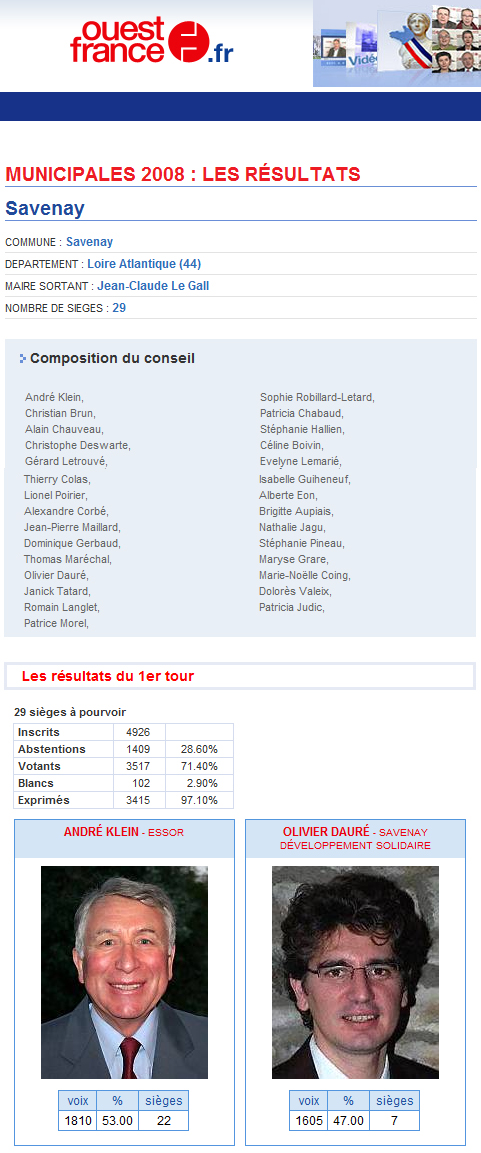Click Olivier Dauré's portrait photo
This screenshot has width=481, height=1153.
[x=355, y=972]
